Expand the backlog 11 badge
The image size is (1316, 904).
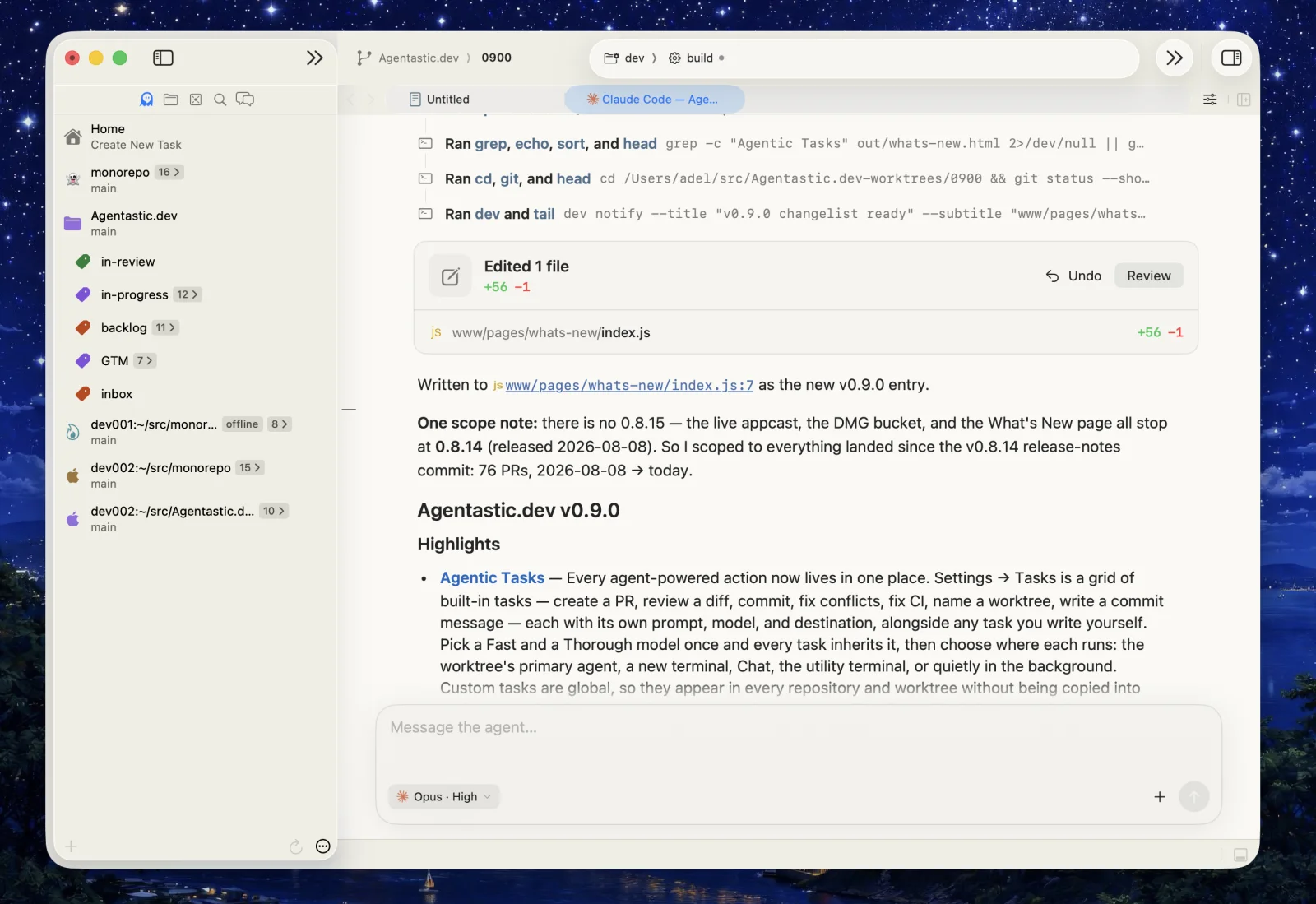click(x=165, y=327)
